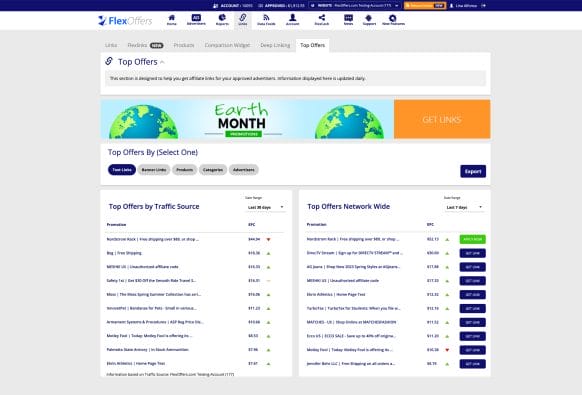
Task: Select the Categories filter pill
Action: point(213,170)
